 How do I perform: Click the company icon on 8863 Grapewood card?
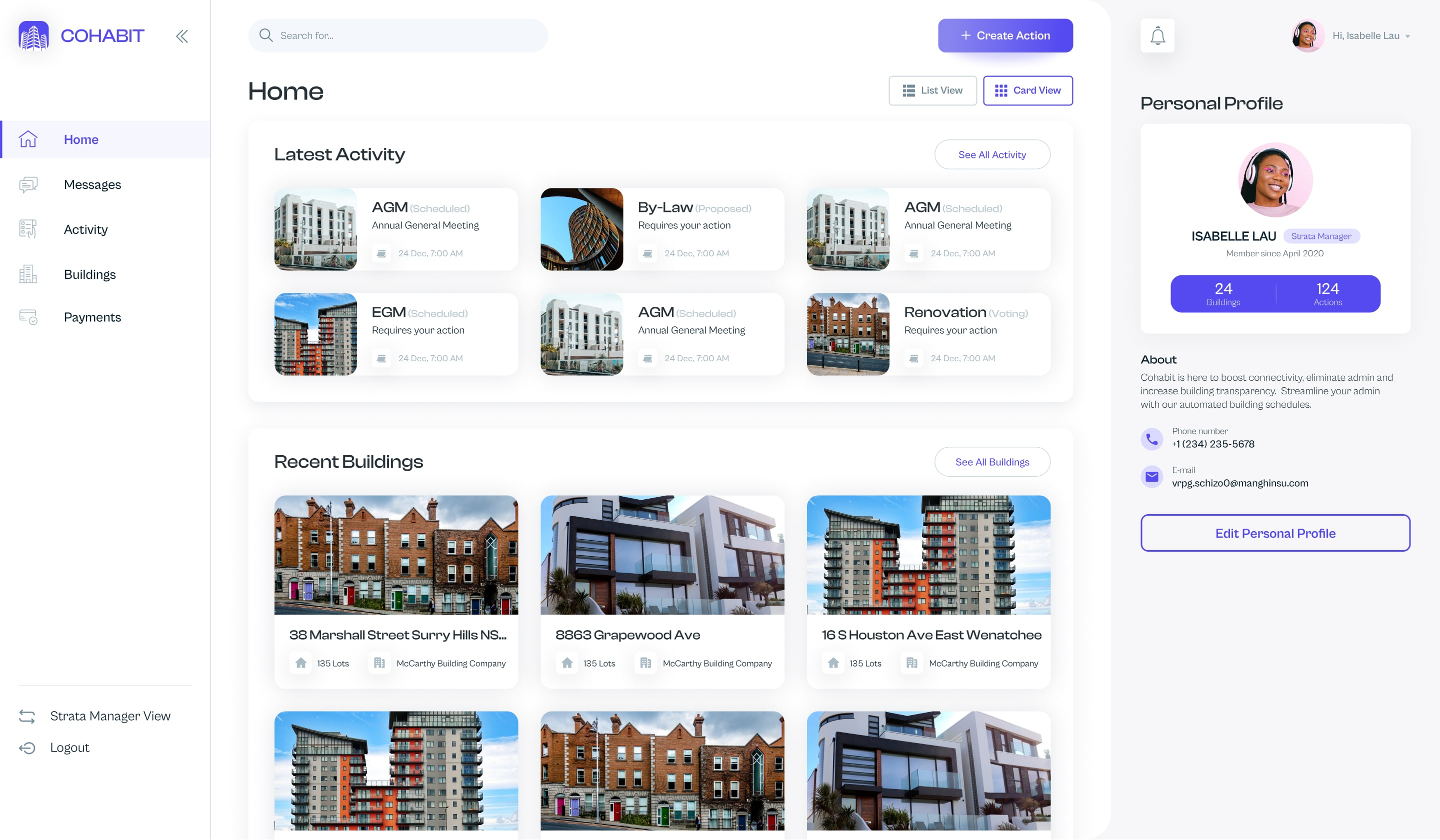click(645, 663)
